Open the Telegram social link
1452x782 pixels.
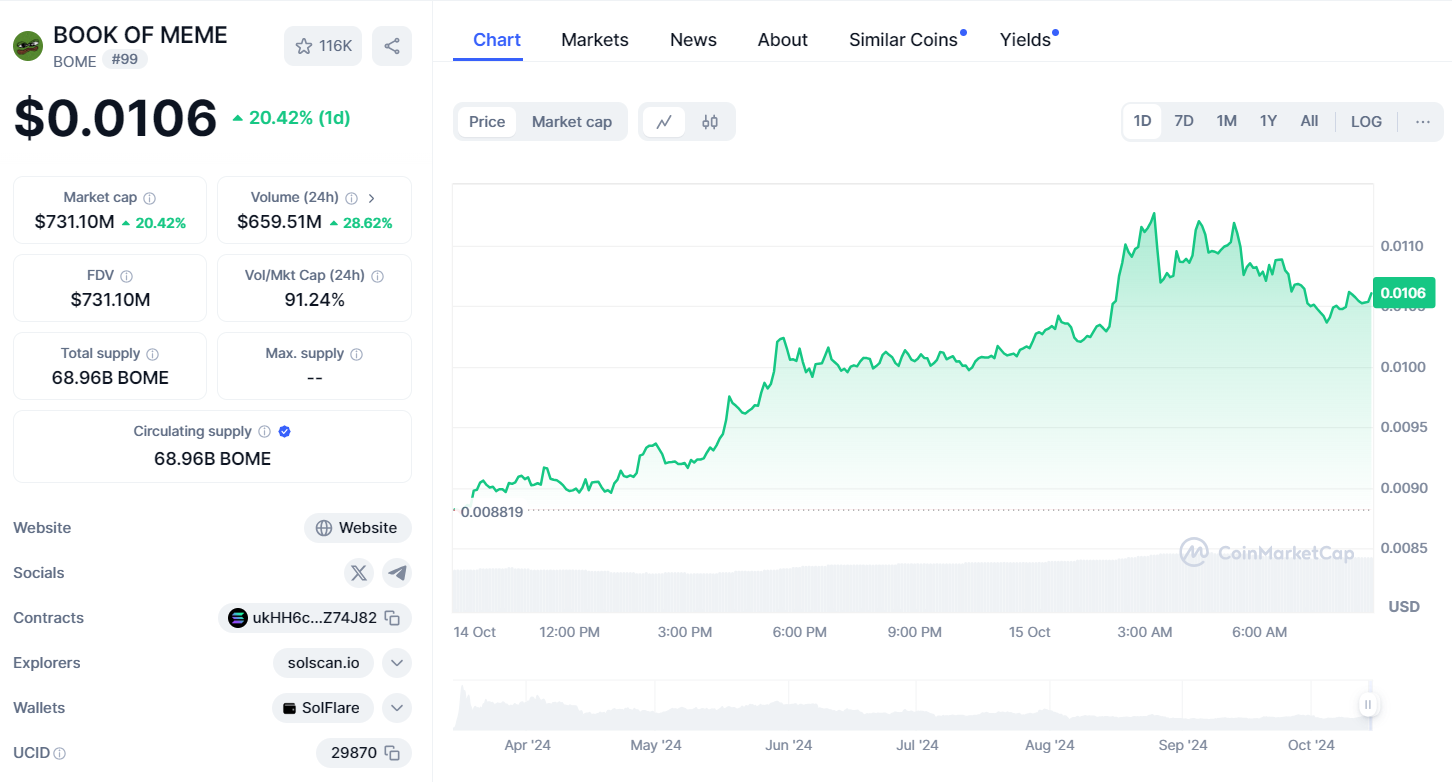[x=397, y=573]
